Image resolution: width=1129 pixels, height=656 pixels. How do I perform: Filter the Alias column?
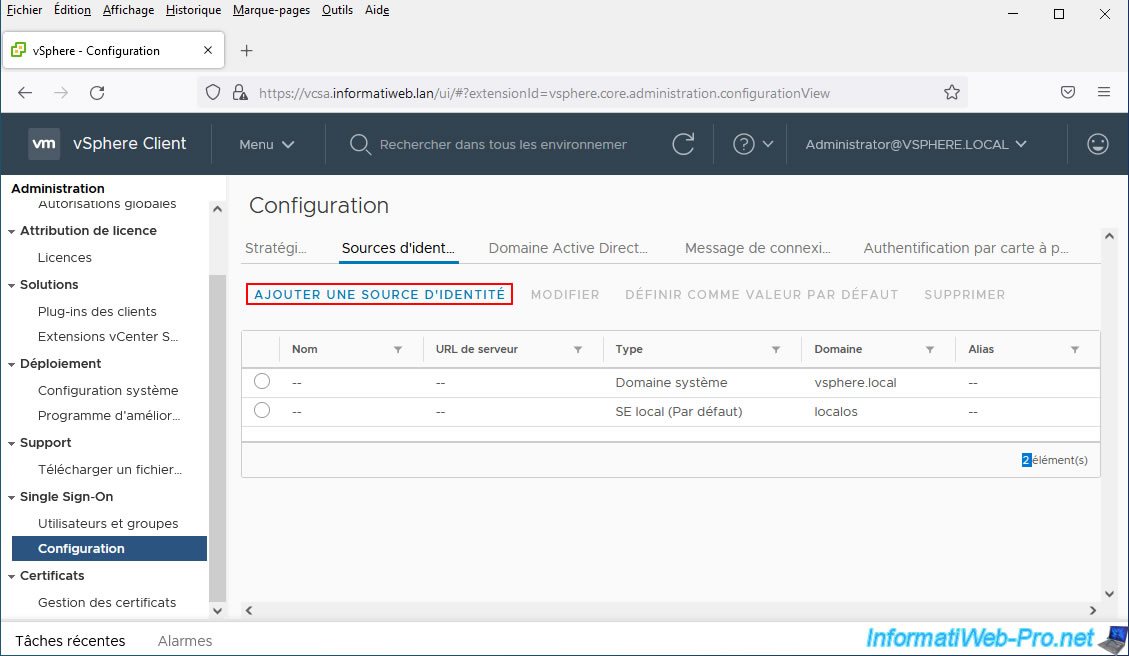tap(1075, 349)
